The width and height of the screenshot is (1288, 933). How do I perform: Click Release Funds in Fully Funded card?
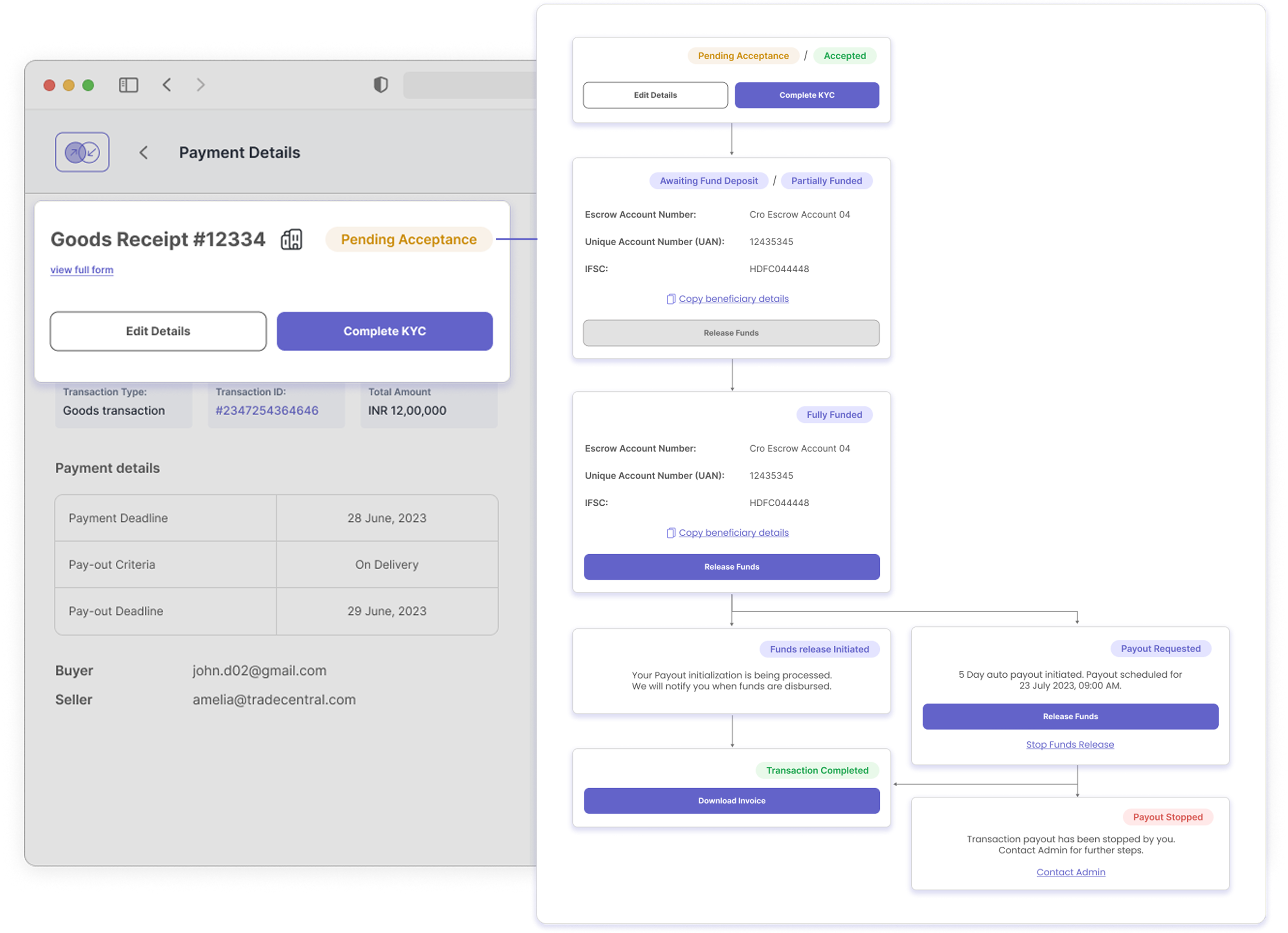[732, 567]
